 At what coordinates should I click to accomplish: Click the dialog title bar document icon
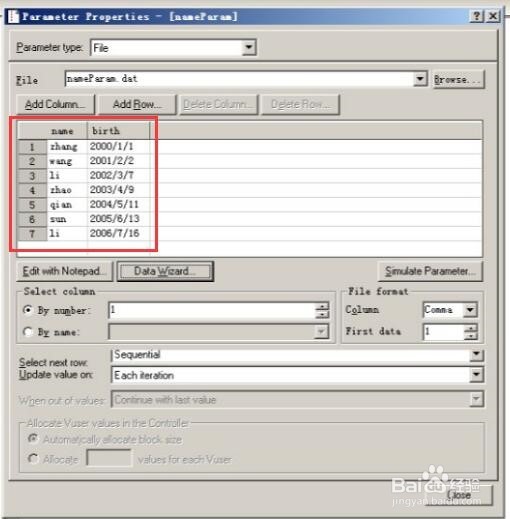pos(13,16)
